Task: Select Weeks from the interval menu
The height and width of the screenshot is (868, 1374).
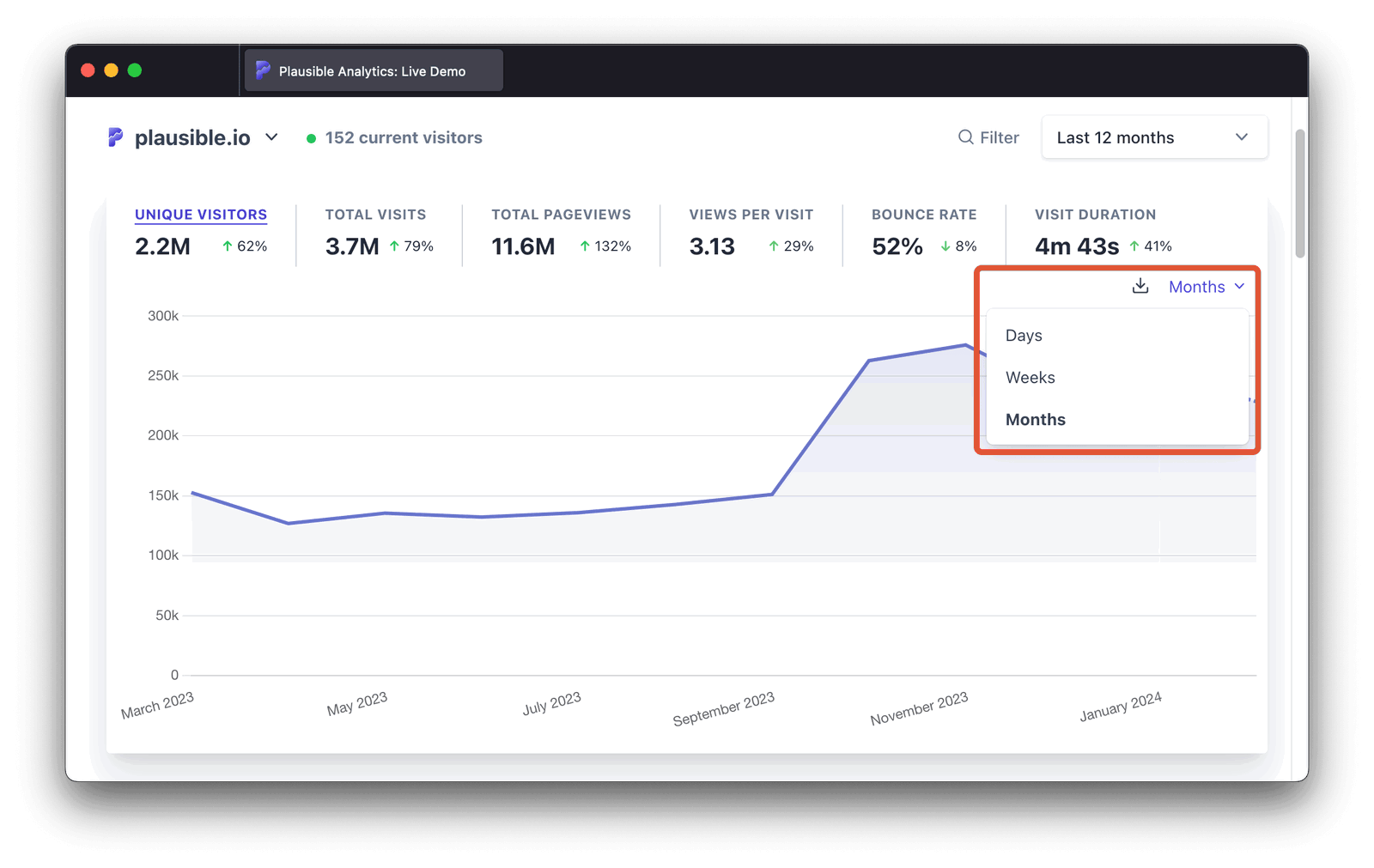Action: [x=1030, y=378]
